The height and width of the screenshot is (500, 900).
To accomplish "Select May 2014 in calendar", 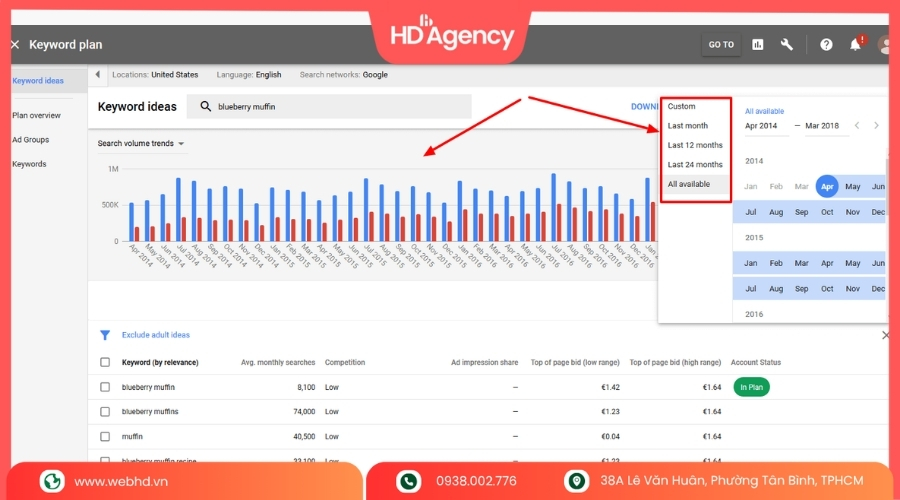I will click(x=852, y=187).
